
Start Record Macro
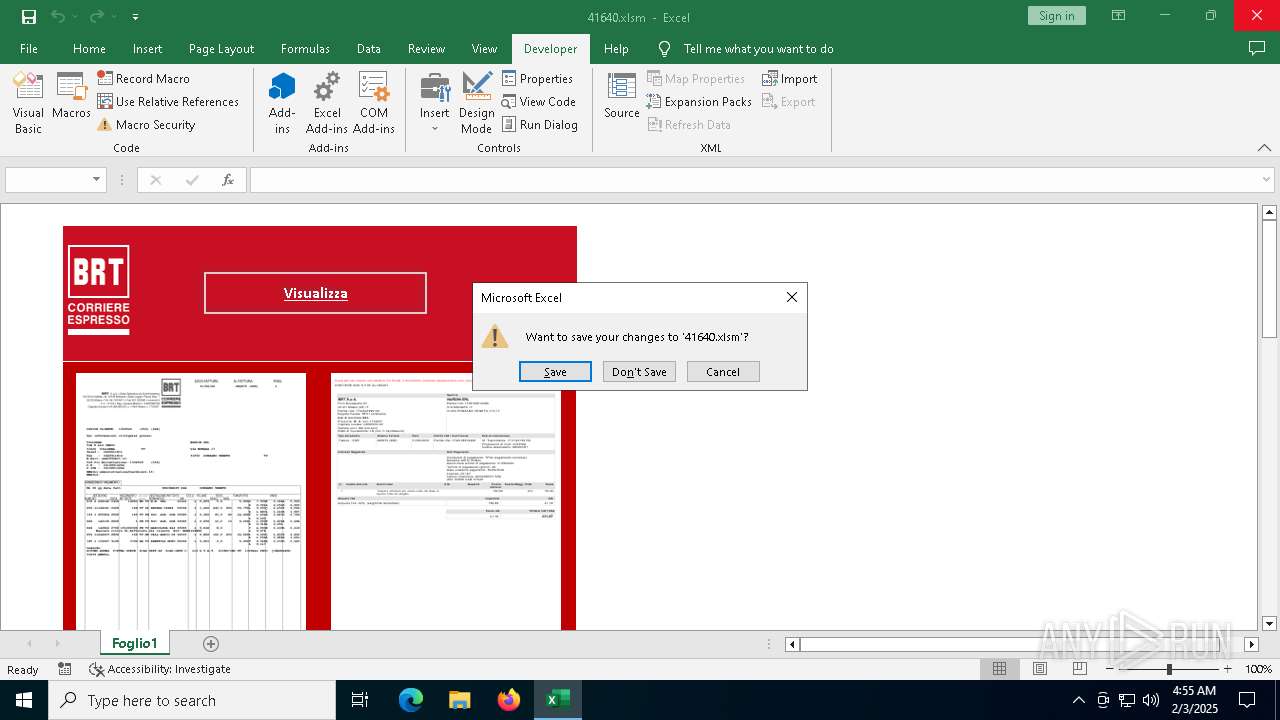pyautogui.click(x=143, y=78)
